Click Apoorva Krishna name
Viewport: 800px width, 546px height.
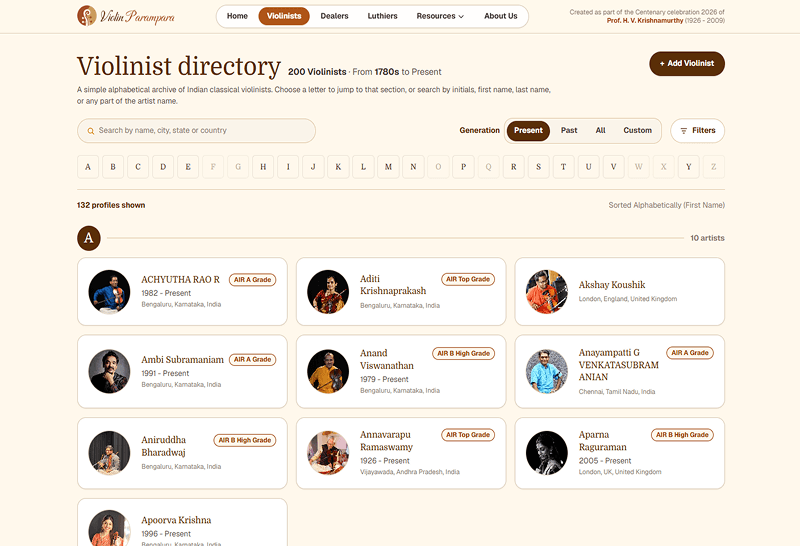(x=176, y=520)
